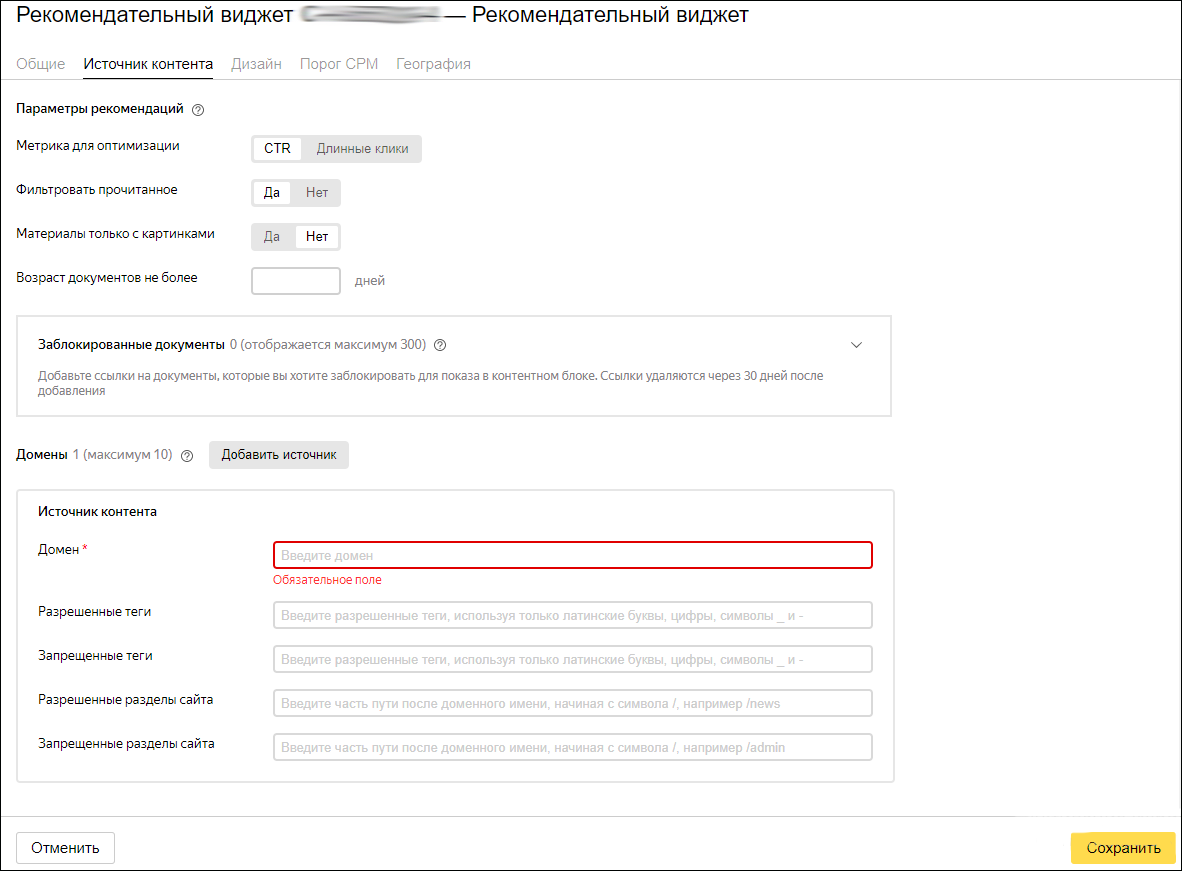Switch to the Общие tab
Image resolution: width=1182 pixels, height=871 pixels.
click(41, 64)
